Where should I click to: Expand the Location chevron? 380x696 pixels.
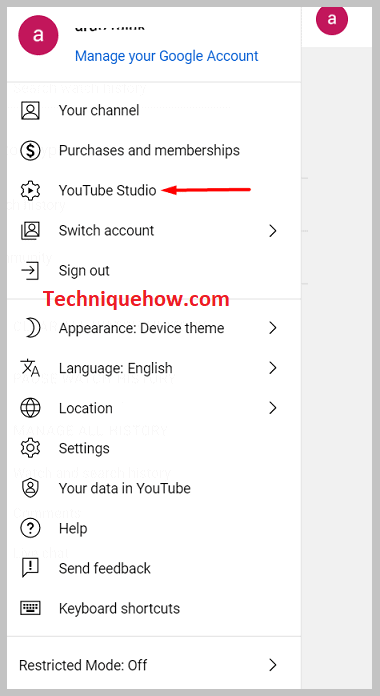[x=273, y=408]
